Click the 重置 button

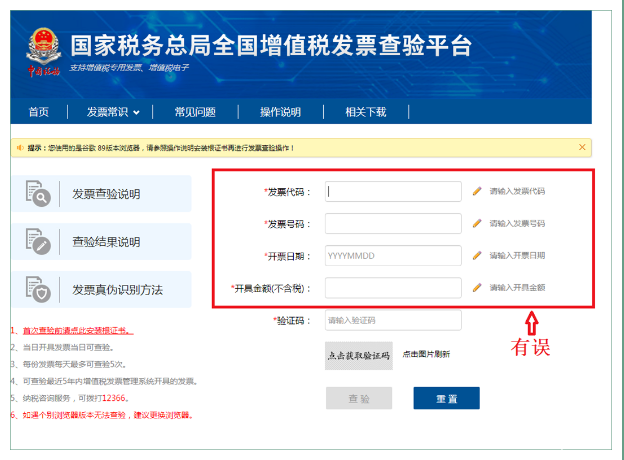pyautogui.click(x=447, y=398)
